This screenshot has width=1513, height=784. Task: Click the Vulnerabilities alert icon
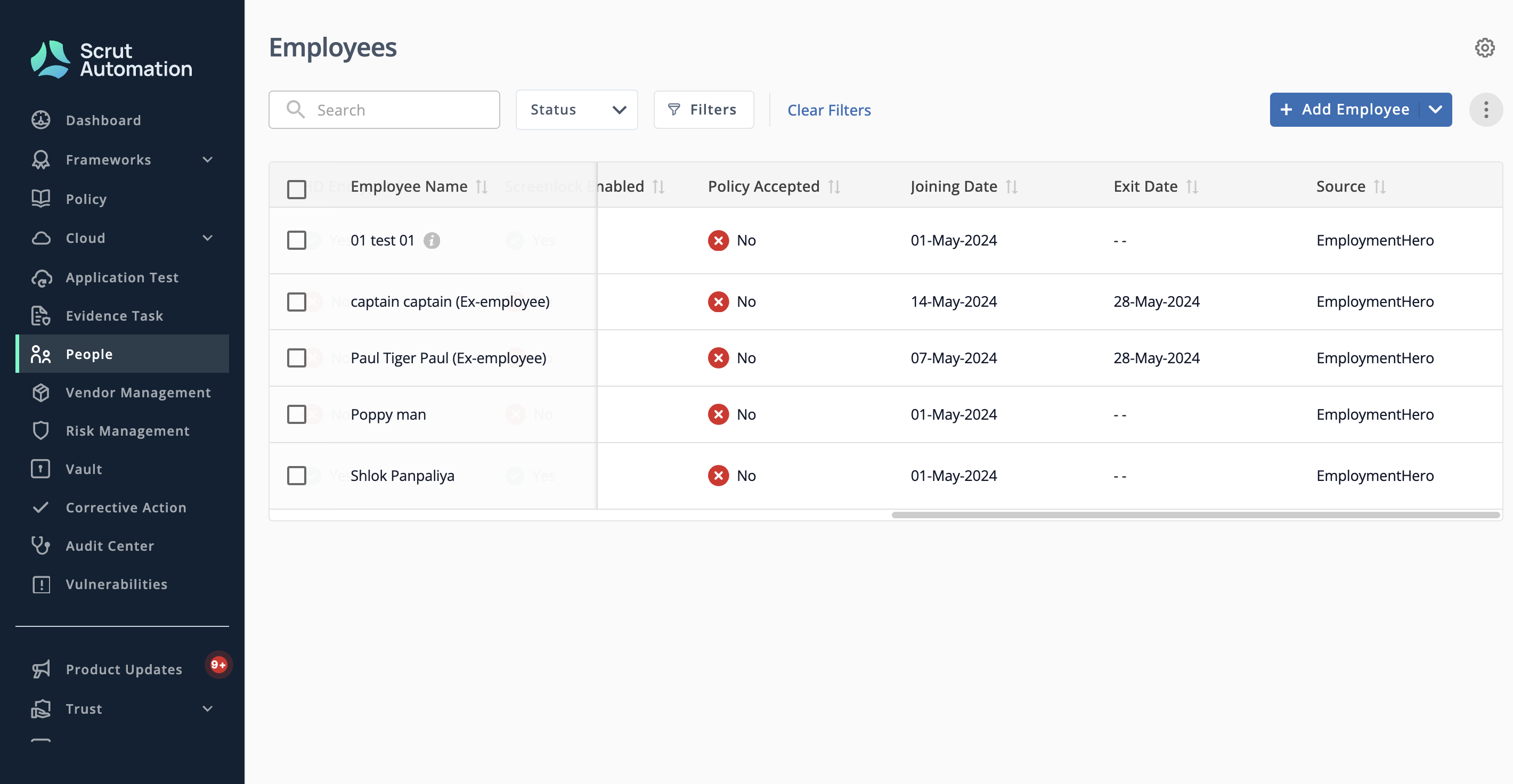click(40, 584)
